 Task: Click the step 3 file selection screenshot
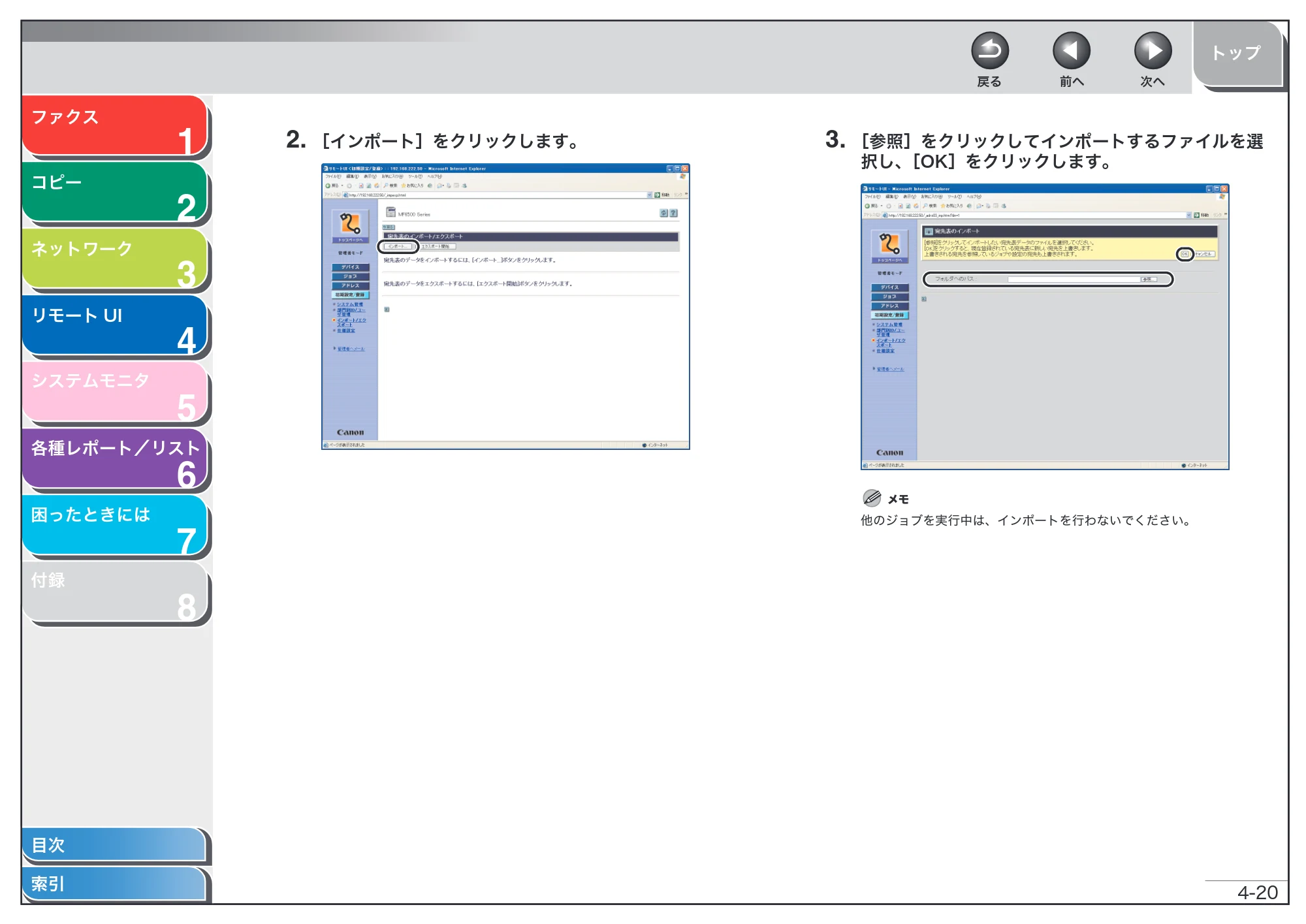click(1045, 327)
